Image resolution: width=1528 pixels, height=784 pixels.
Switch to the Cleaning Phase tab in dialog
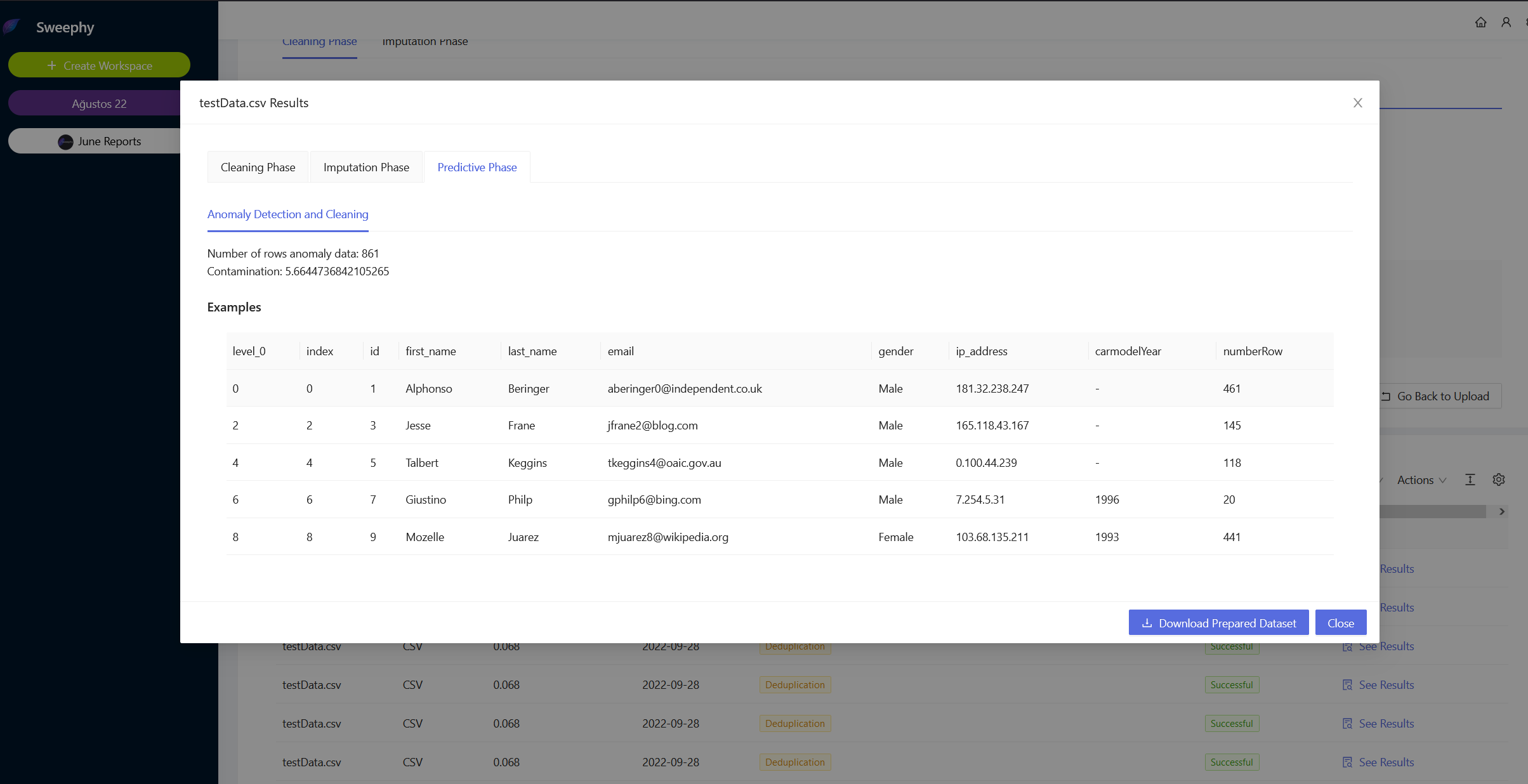258,167
